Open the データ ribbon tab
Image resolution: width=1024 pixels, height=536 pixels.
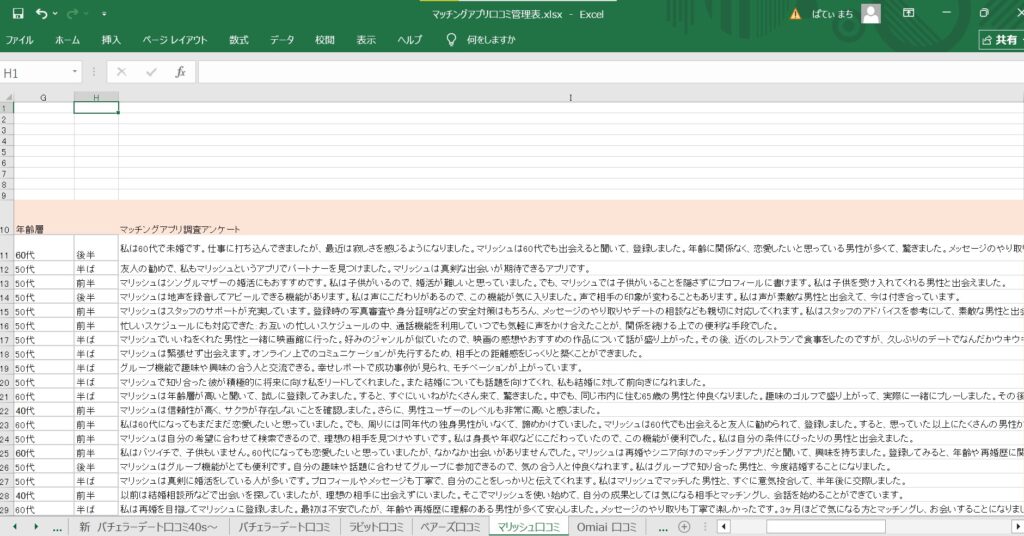[x=282, y=40]
